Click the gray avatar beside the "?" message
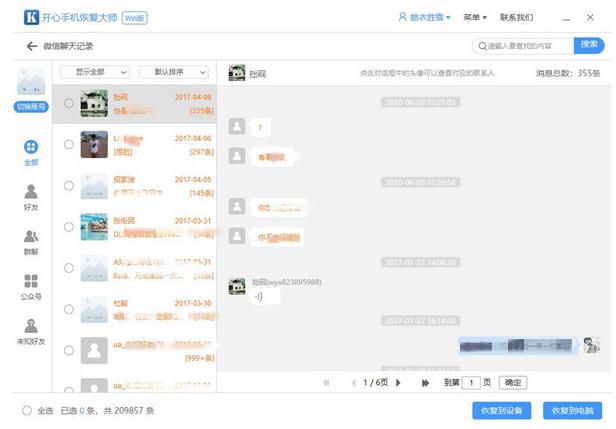The width and height of the screenshot is (616, 429). 237,126
